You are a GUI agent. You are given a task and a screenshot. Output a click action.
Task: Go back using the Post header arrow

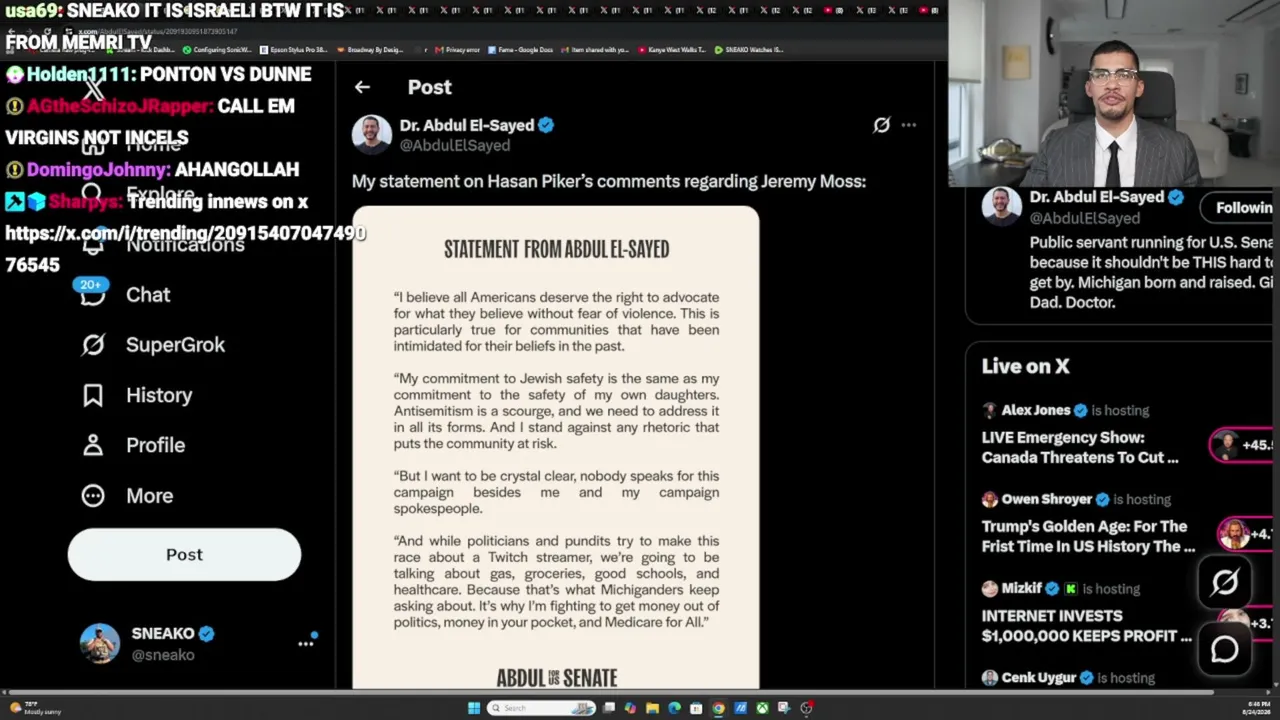[x=362, y=87]
